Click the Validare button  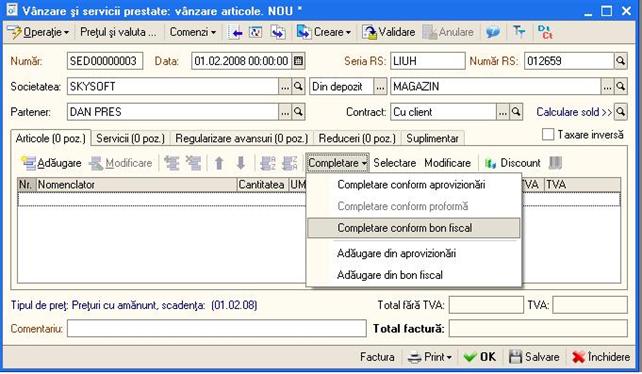389,32
